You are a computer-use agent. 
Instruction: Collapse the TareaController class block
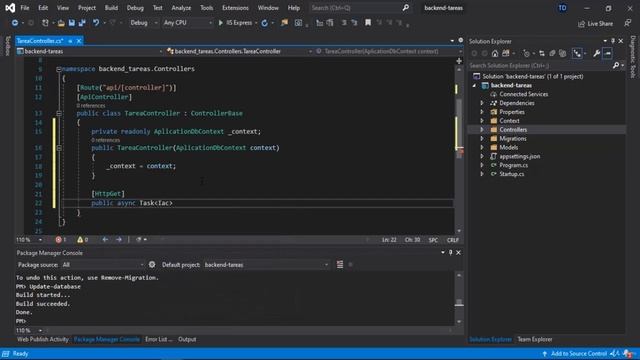click(x=59, y=113)
